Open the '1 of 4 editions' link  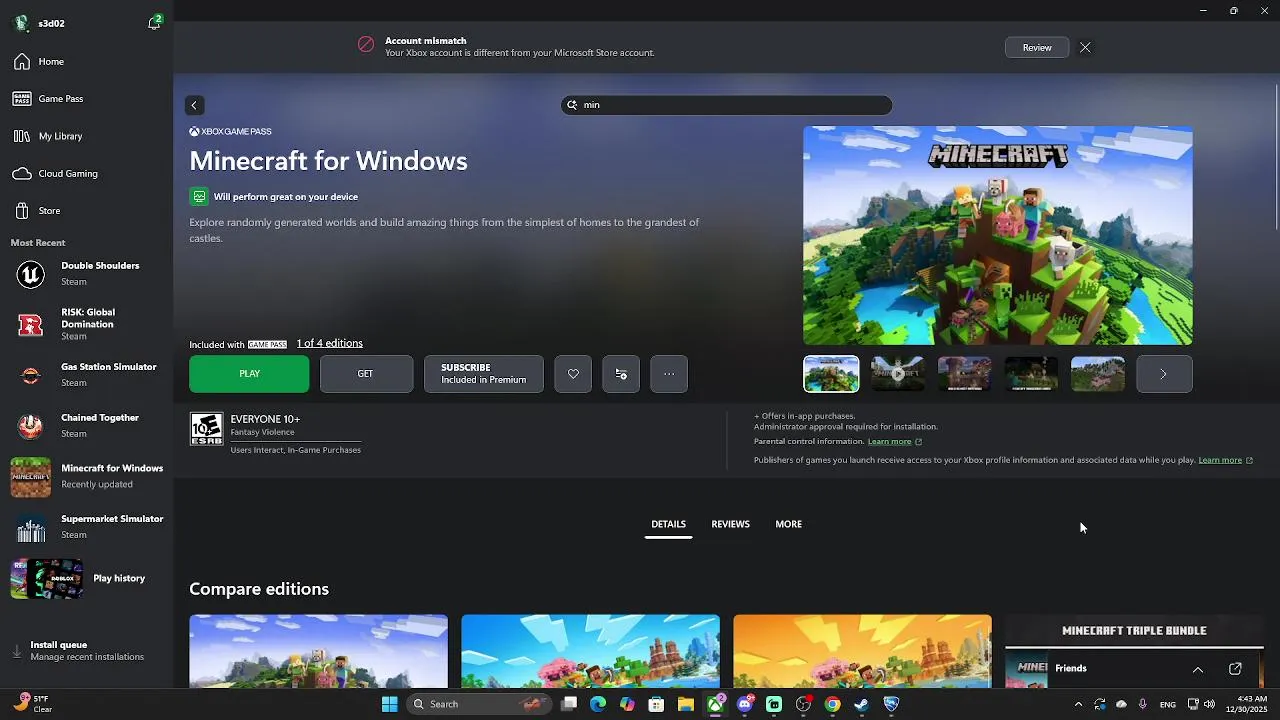[x=329, y=343]
